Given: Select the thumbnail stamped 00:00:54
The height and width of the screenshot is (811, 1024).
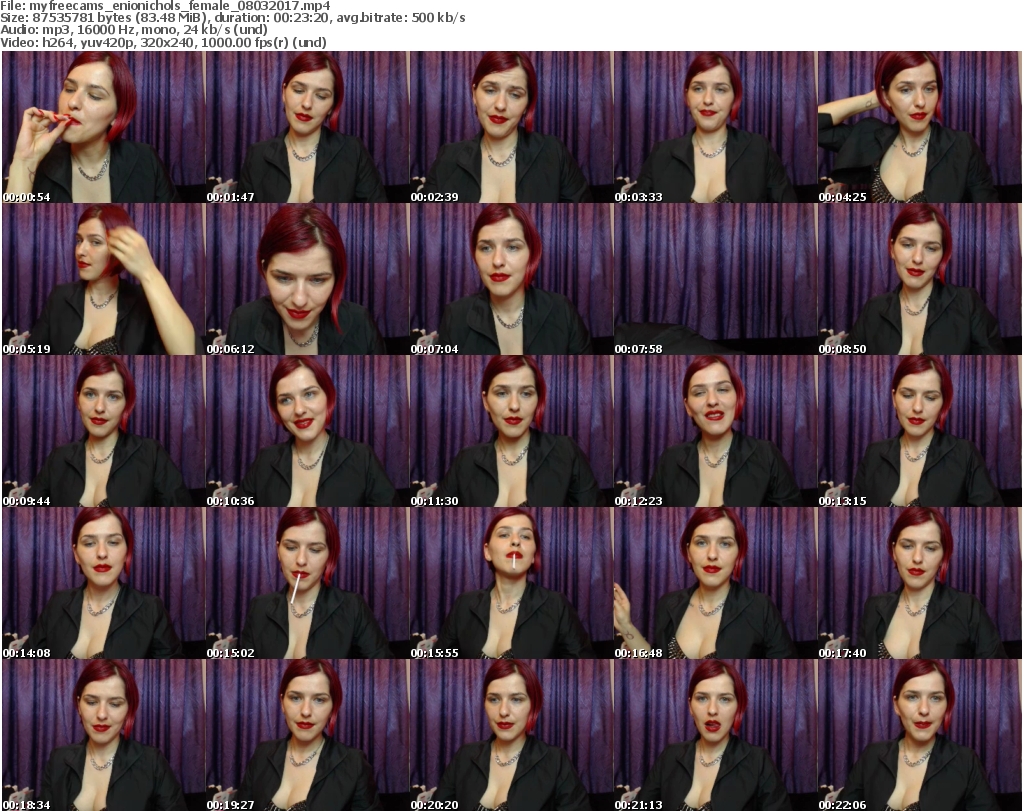Looking at the screenshot, I should 103,127.
